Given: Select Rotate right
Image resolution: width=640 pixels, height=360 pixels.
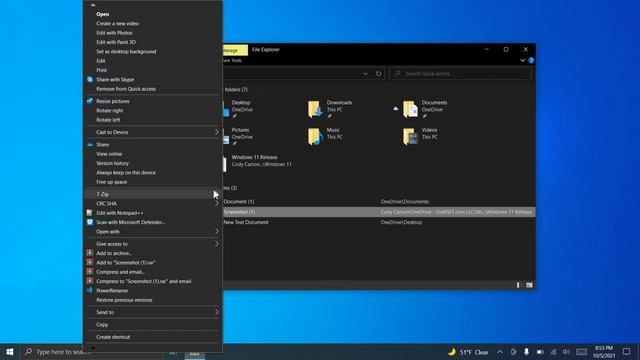Looking at the screenshot, I should click(109, 110).
